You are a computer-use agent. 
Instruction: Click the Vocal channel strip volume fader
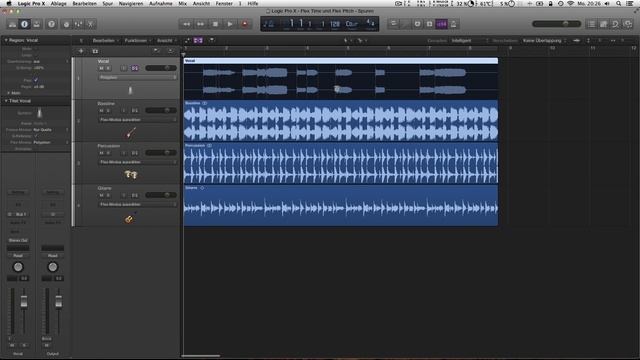(24, 302)
